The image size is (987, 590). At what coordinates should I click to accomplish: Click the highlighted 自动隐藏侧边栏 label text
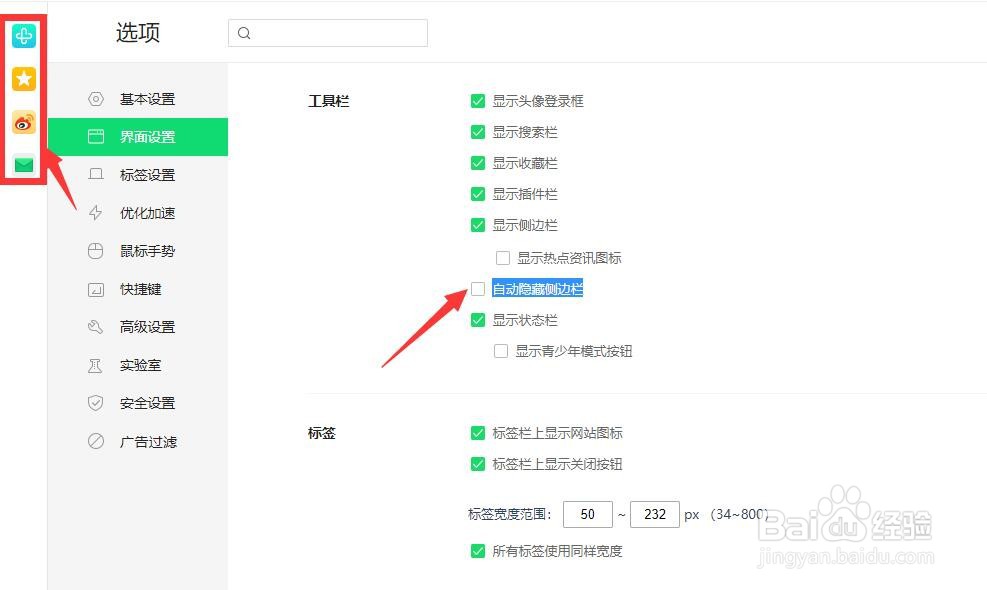pos(538,289)
